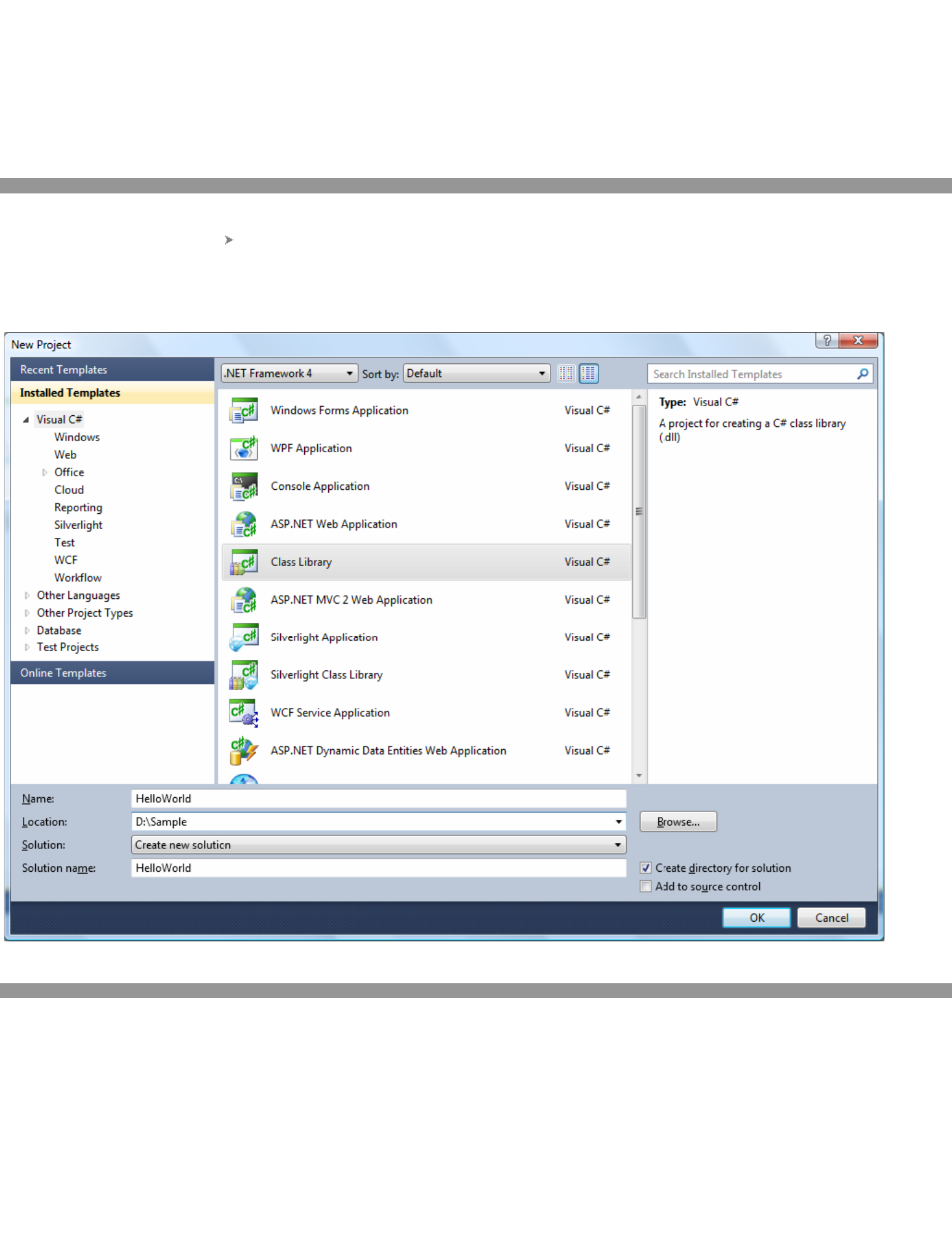
Task: Click 'Silverlight Class Library' template name
Action: click(326, 675)
